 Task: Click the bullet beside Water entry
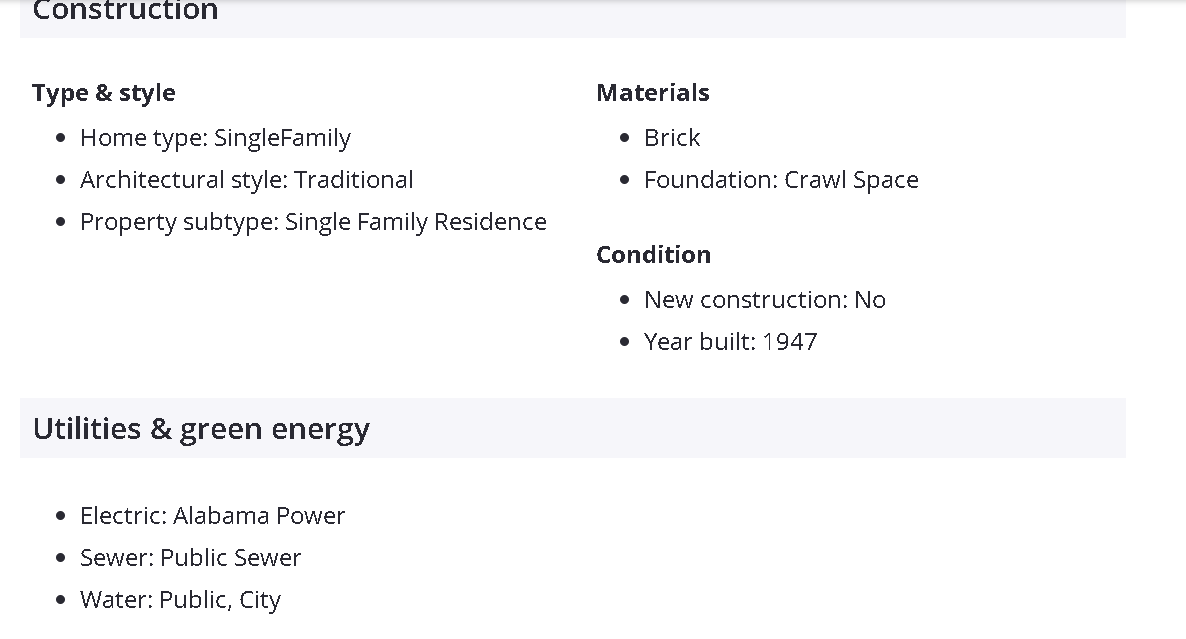pyautogui.click(x=61, y=600)
